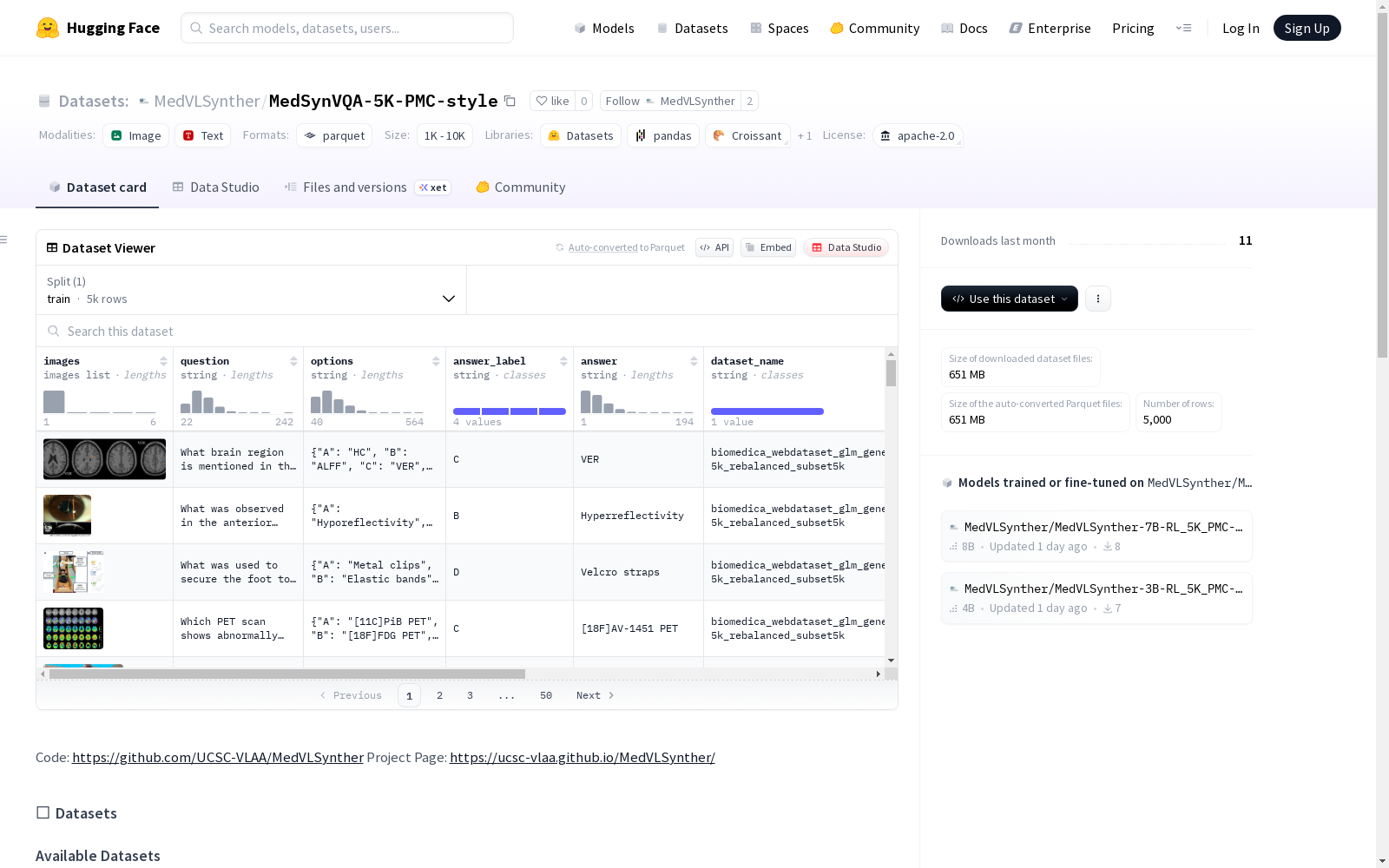Go to page 3 of the dataset

point(471,695)
